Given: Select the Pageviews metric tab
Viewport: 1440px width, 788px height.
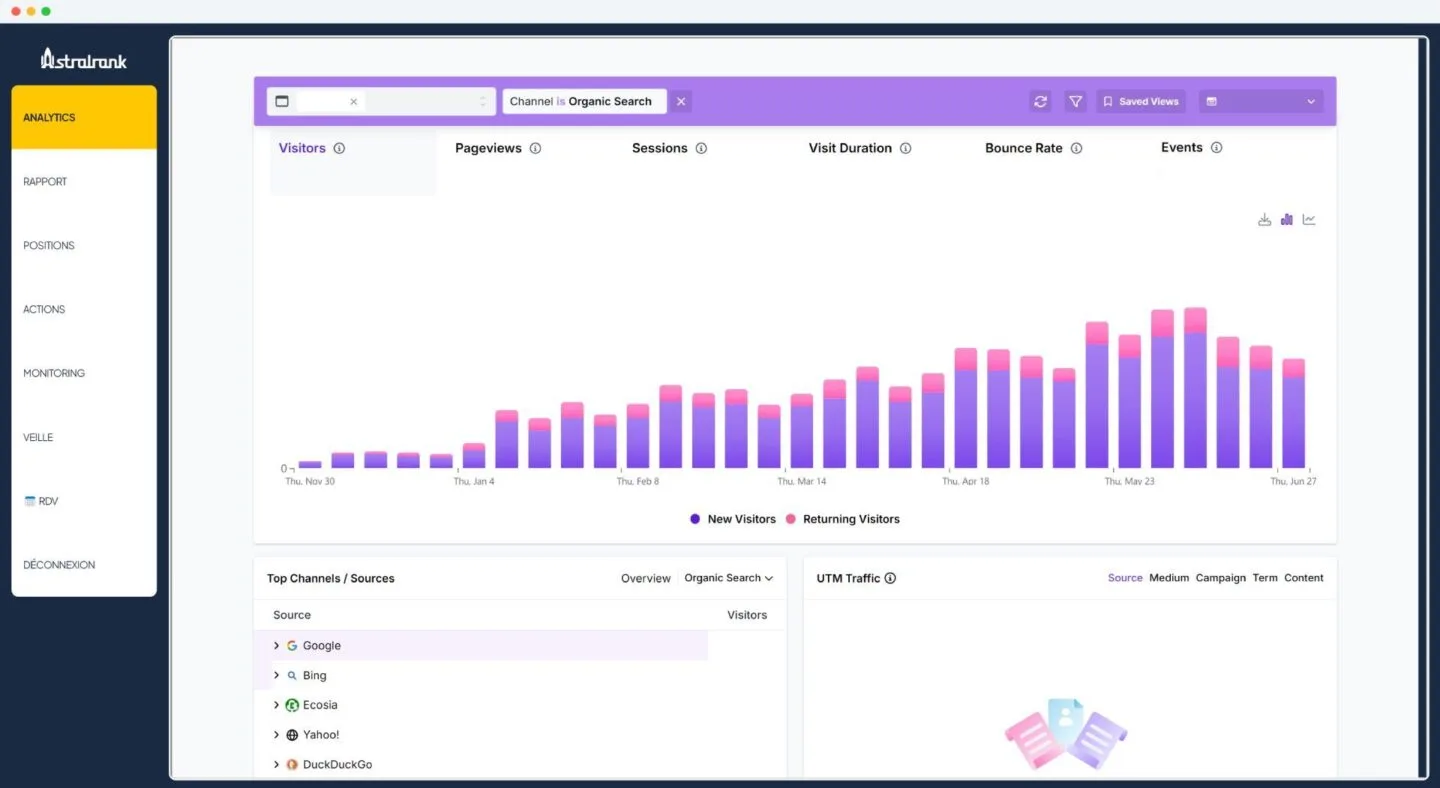Looking at the screenshot, I should (488, 148).
